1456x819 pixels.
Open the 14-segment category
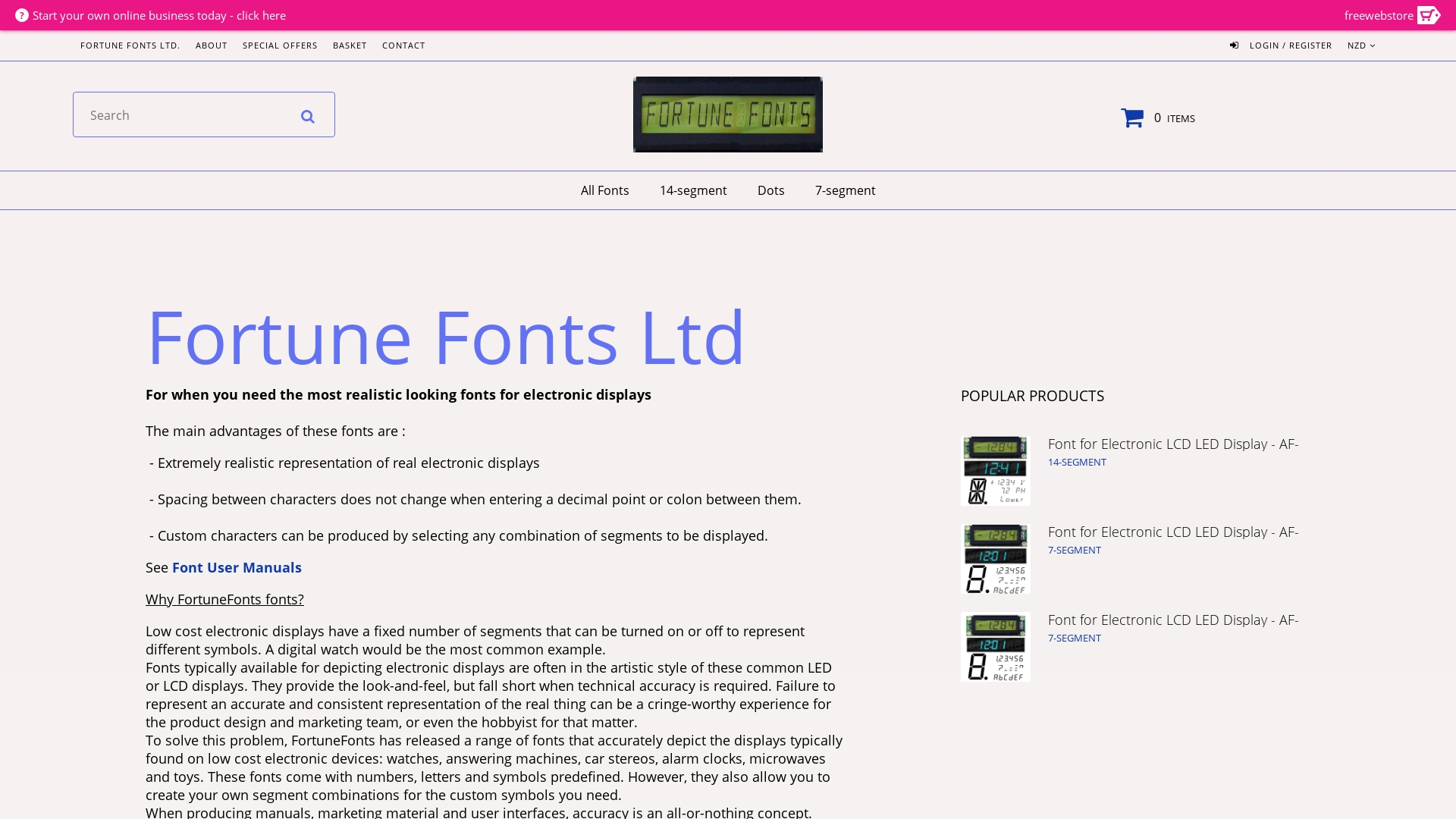tap(693, 190)
